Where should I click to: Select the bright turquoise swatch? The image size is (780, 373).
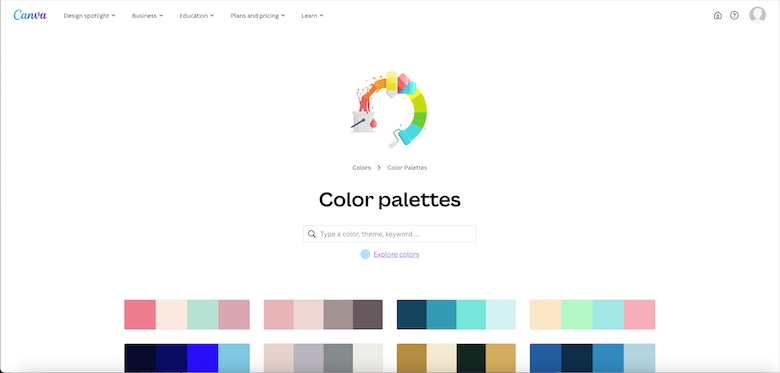tap(471, 314)
